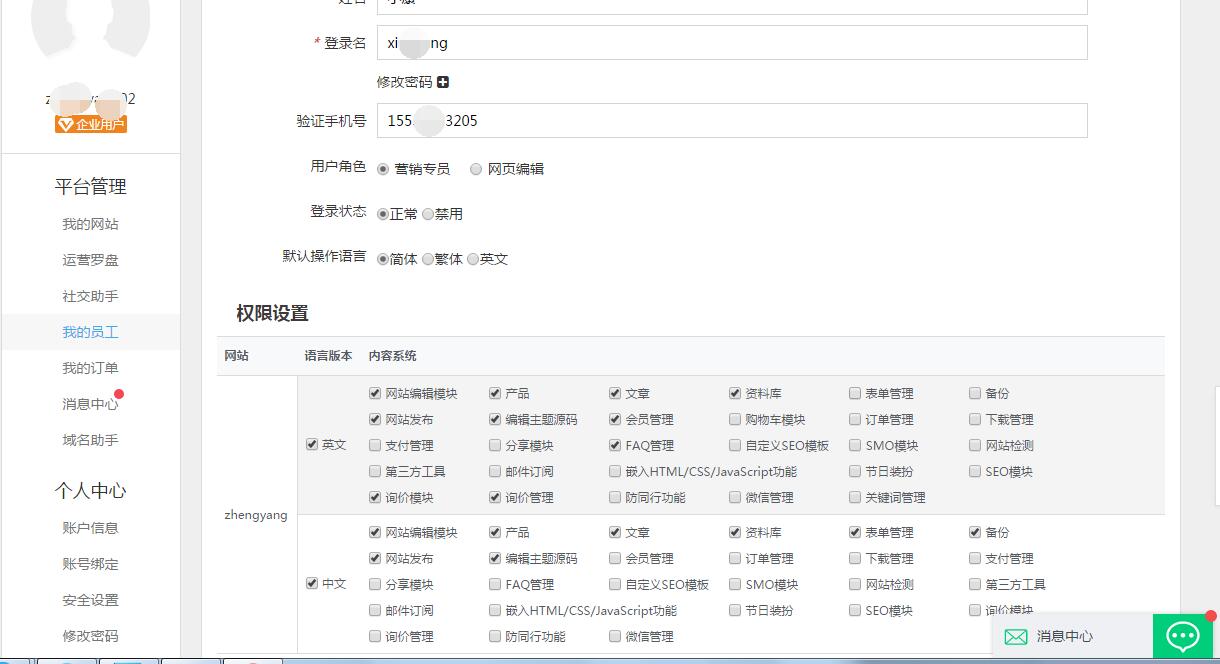Click the green chat bubble icon
This screenshot has width=1220, height=664.
(1183, 636)
